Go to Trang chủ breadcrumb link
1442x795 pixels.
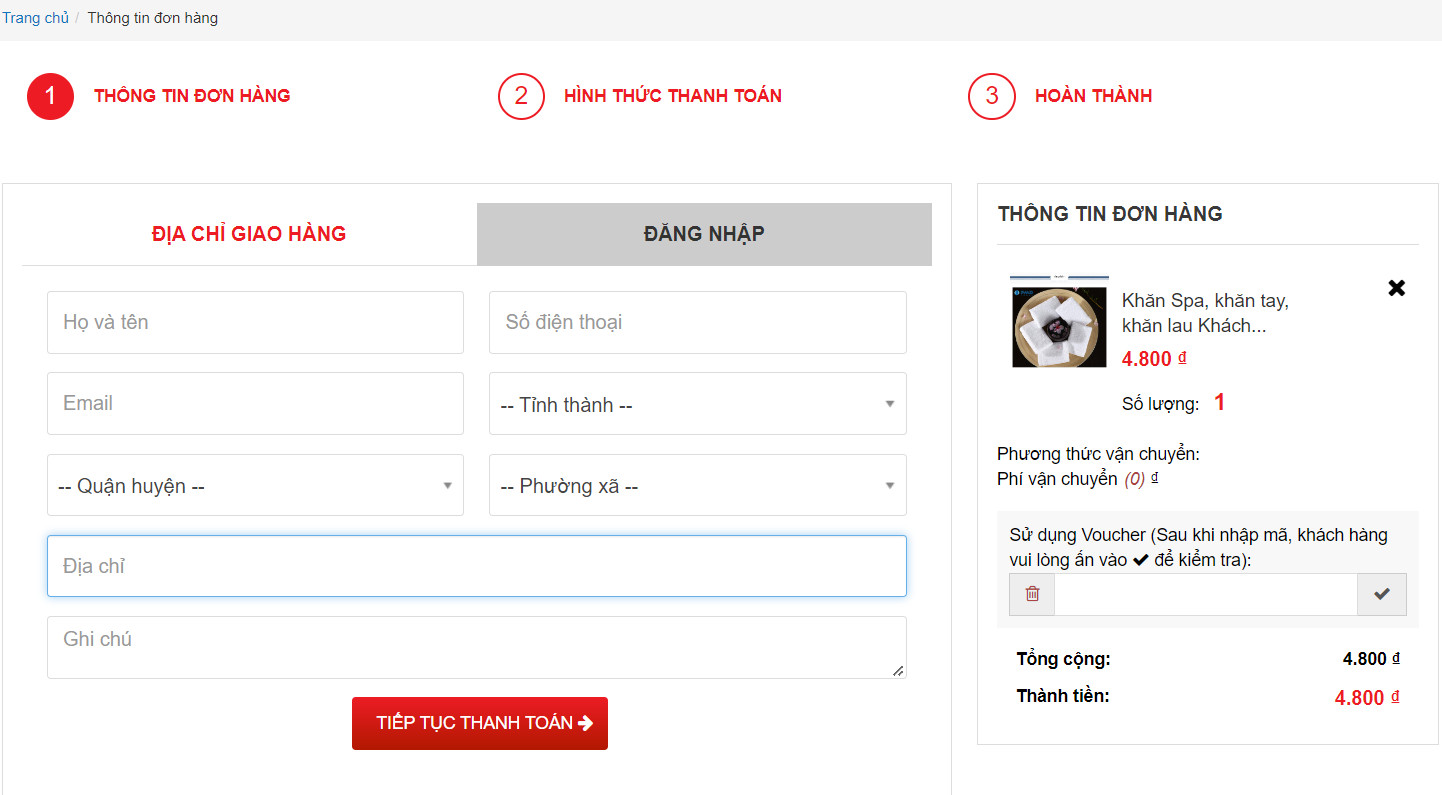tap(35, 18)
